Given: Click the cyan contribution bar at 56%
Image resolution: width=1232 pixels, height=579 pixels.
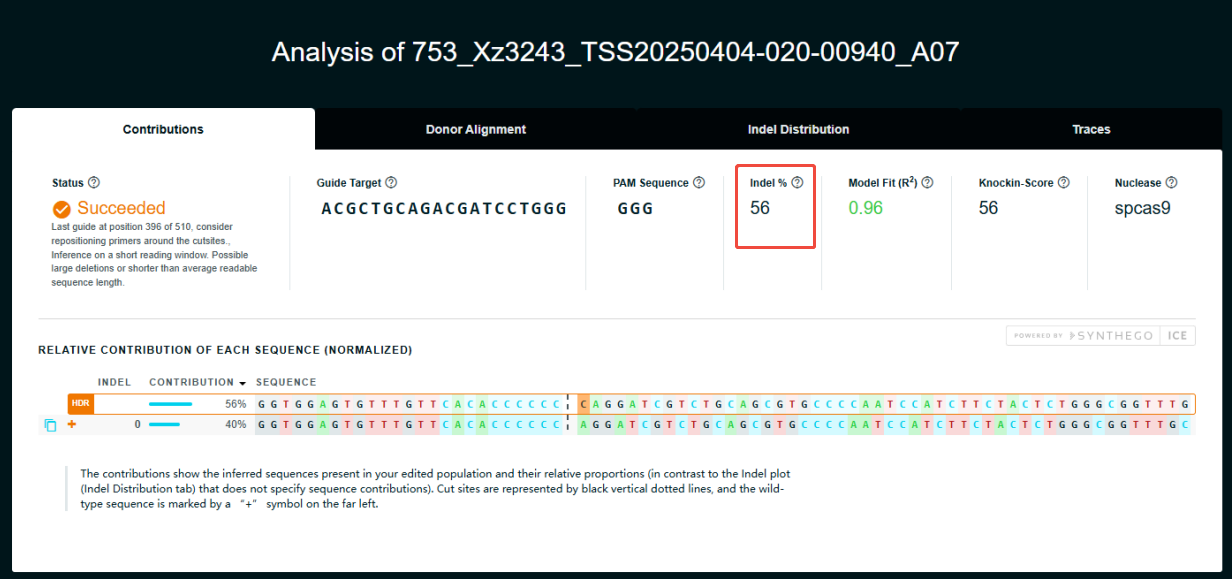Looking at the screenshot, I should point(169,403).
